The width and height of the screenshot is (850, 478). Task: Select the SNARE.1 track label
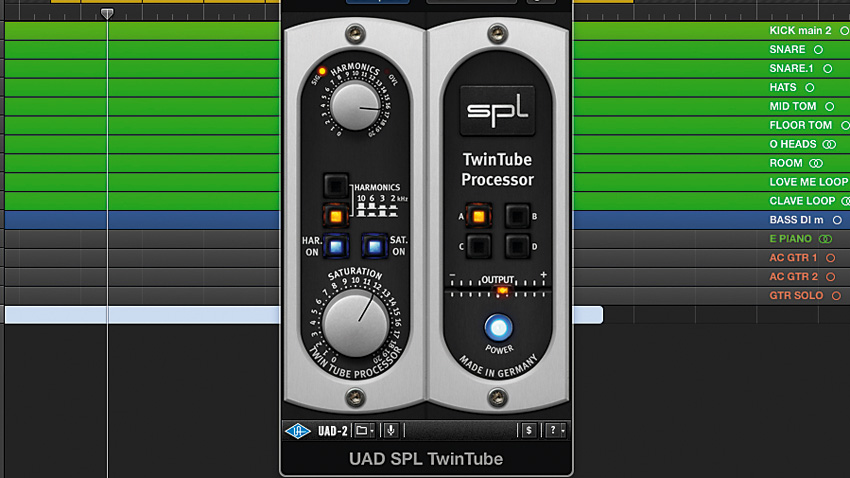[x=791, y=68]
